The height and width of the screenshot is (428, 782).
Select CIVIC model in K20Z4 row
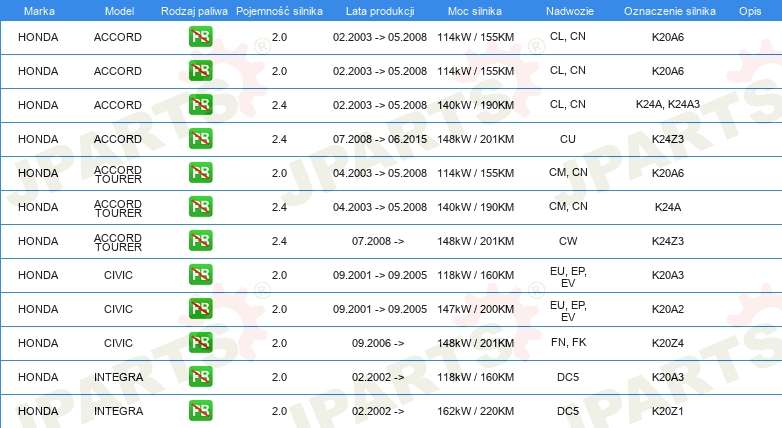coord(118,343)
